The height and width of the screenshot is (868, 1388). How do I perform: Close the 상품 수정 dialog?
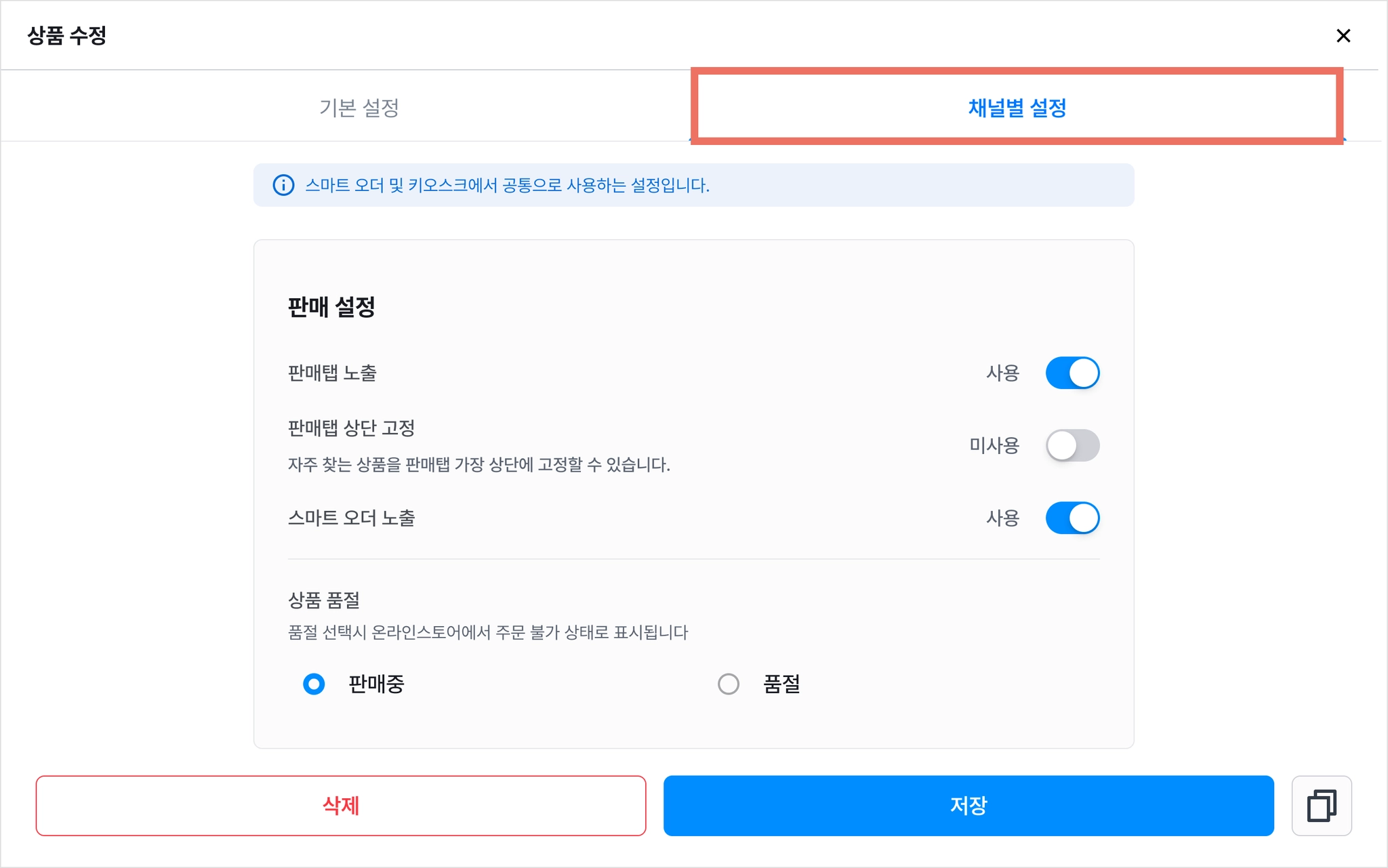pyautogui.click(x=1343, y=36)
